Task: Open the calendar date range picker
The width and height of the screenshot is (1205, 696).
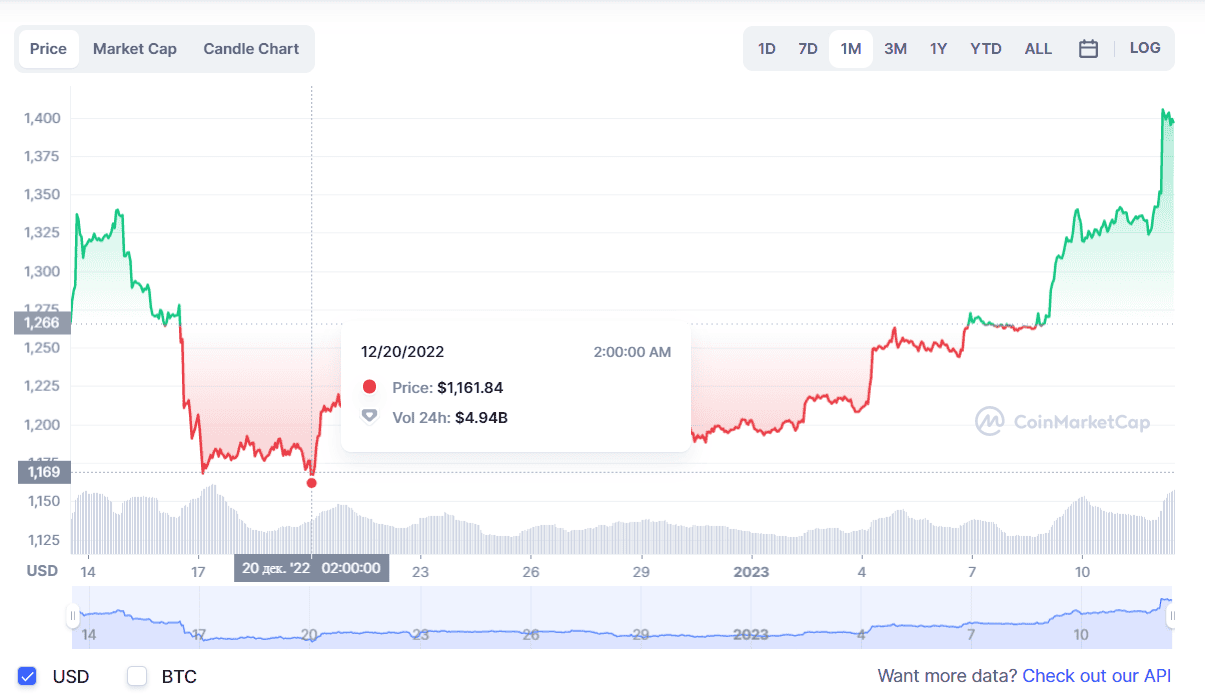Action: pyautogui.click(x=1089, y=49)
